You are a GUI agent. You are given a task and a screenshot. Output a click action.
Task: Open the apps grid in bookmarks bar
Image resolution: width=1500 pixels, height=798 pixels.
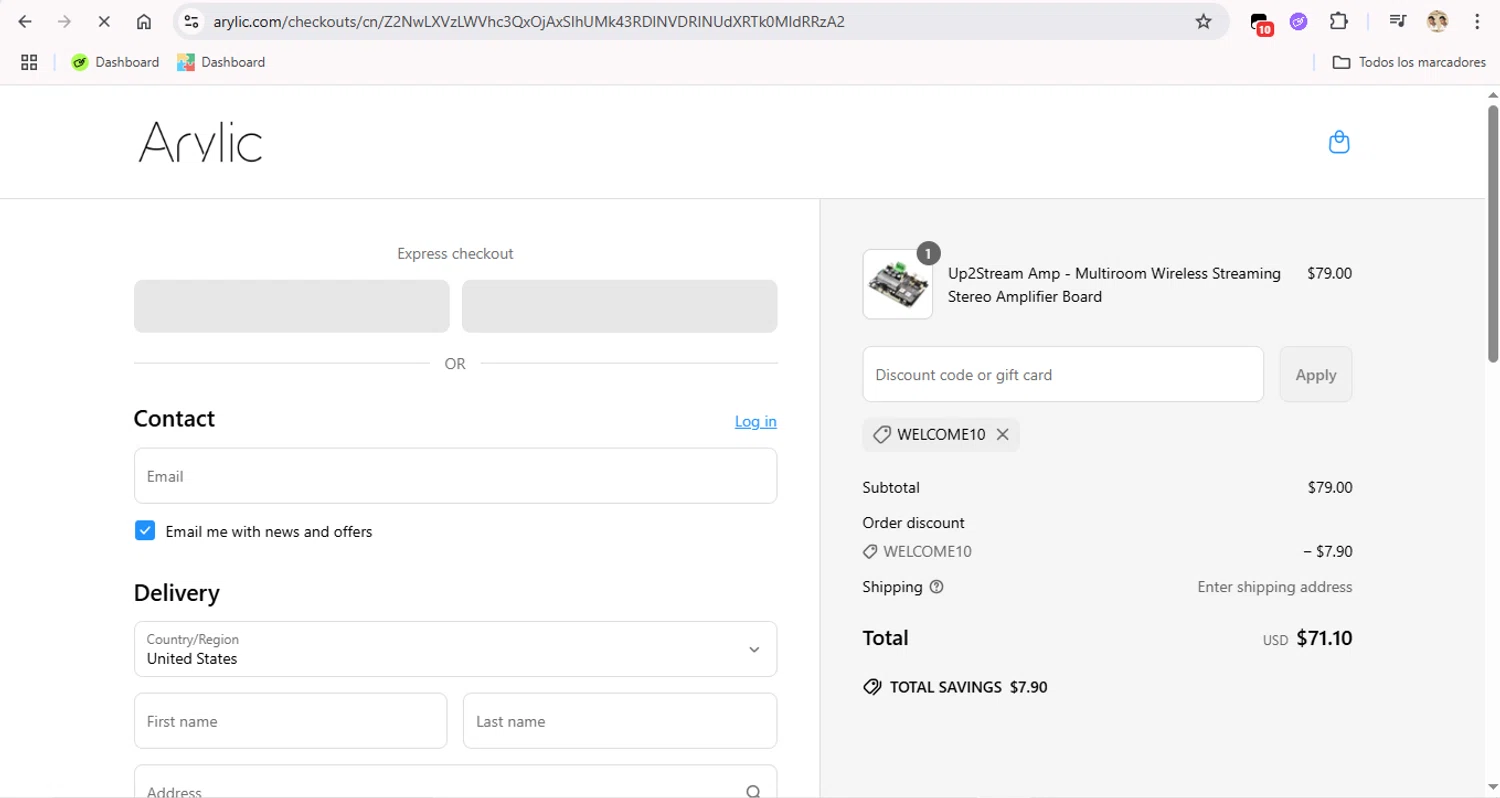(29, 62)
